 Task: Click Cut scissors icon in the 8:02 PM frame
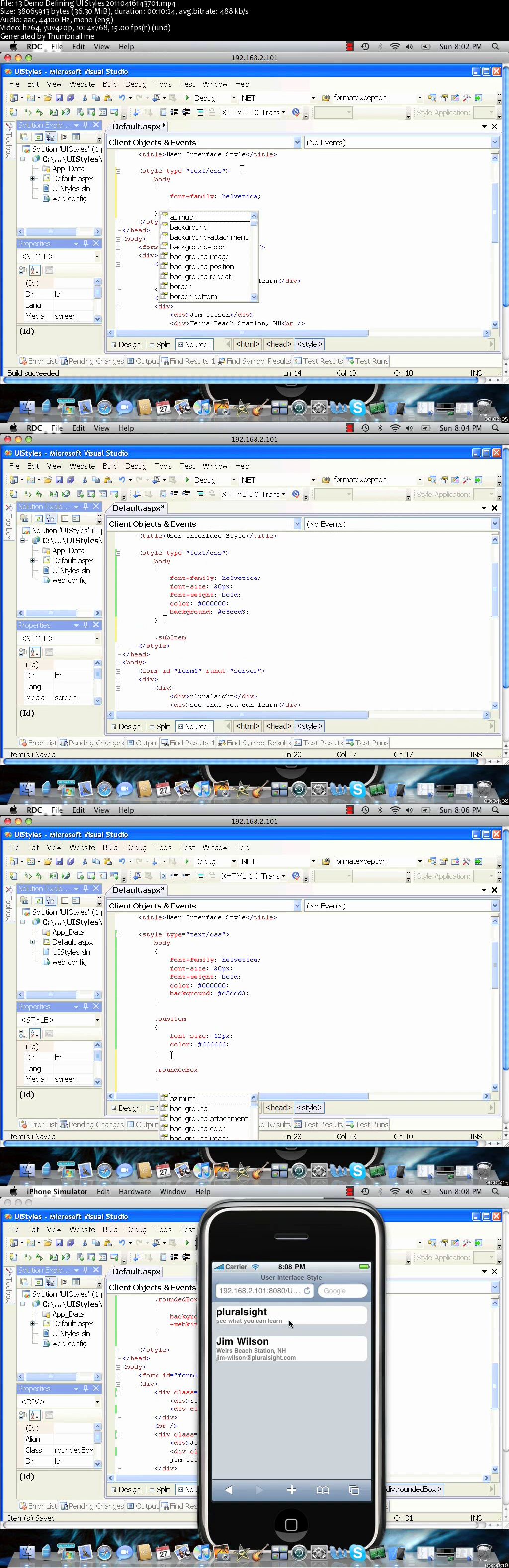85,98
